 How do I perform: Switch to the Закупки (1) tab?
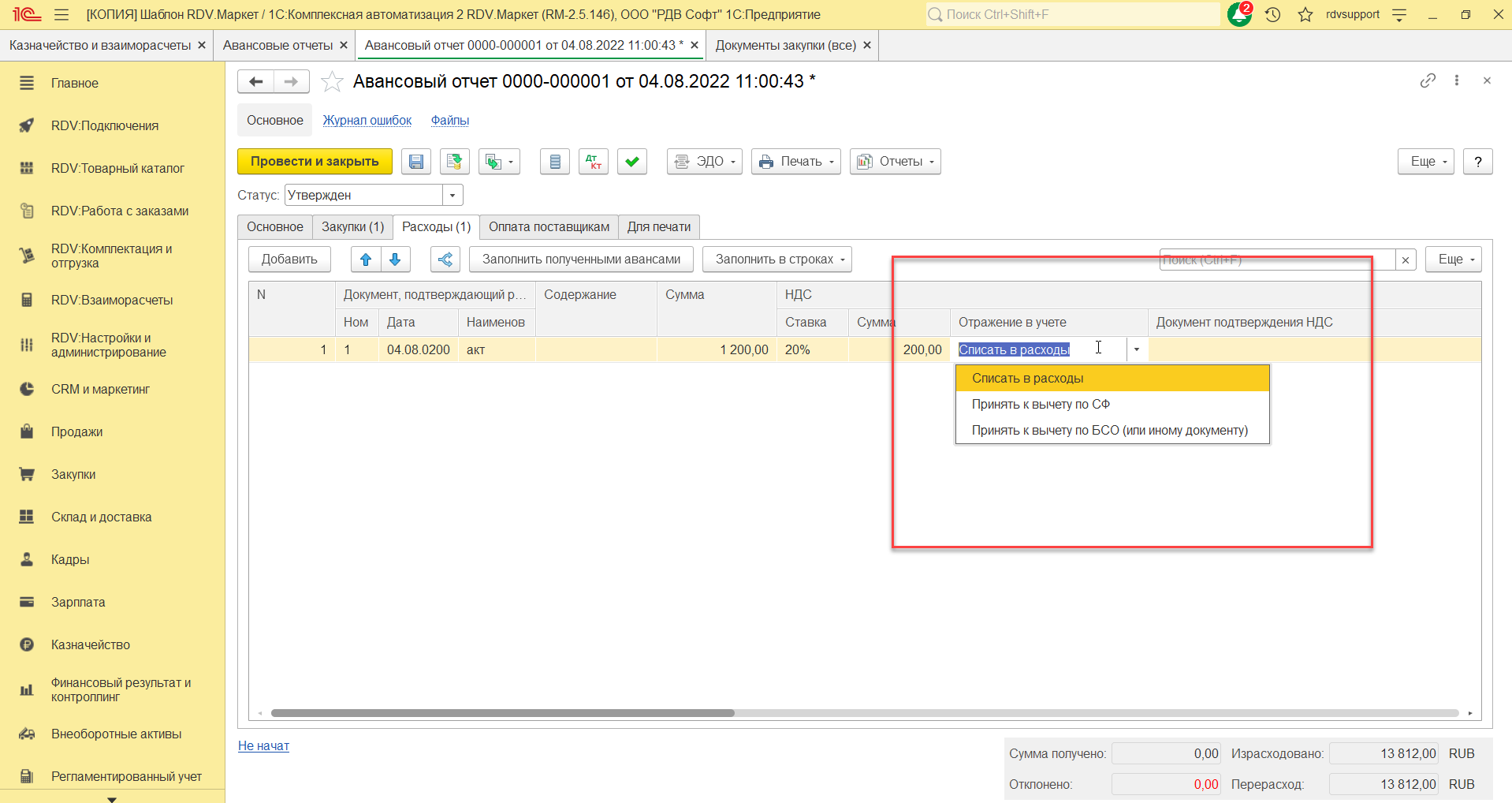pos(352,227)
